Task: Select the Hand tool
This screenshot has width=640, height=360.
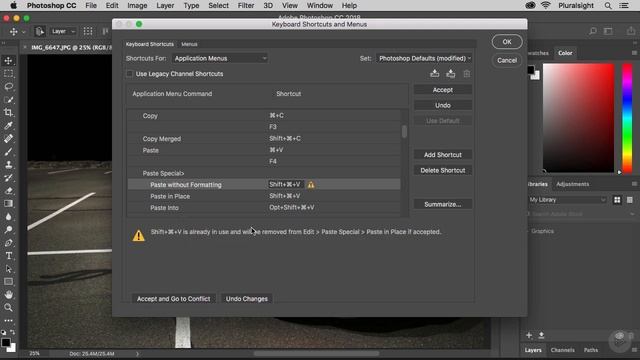Action: coord(8,294)
